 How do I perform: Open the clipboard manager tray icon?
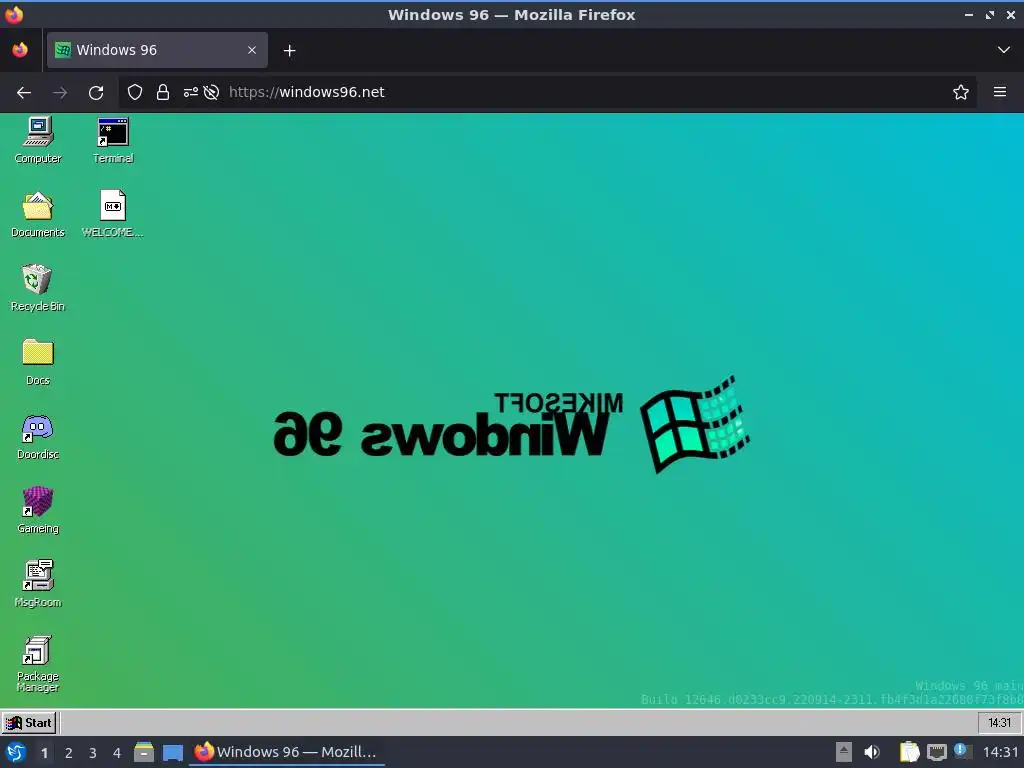[x=910, y=752]
